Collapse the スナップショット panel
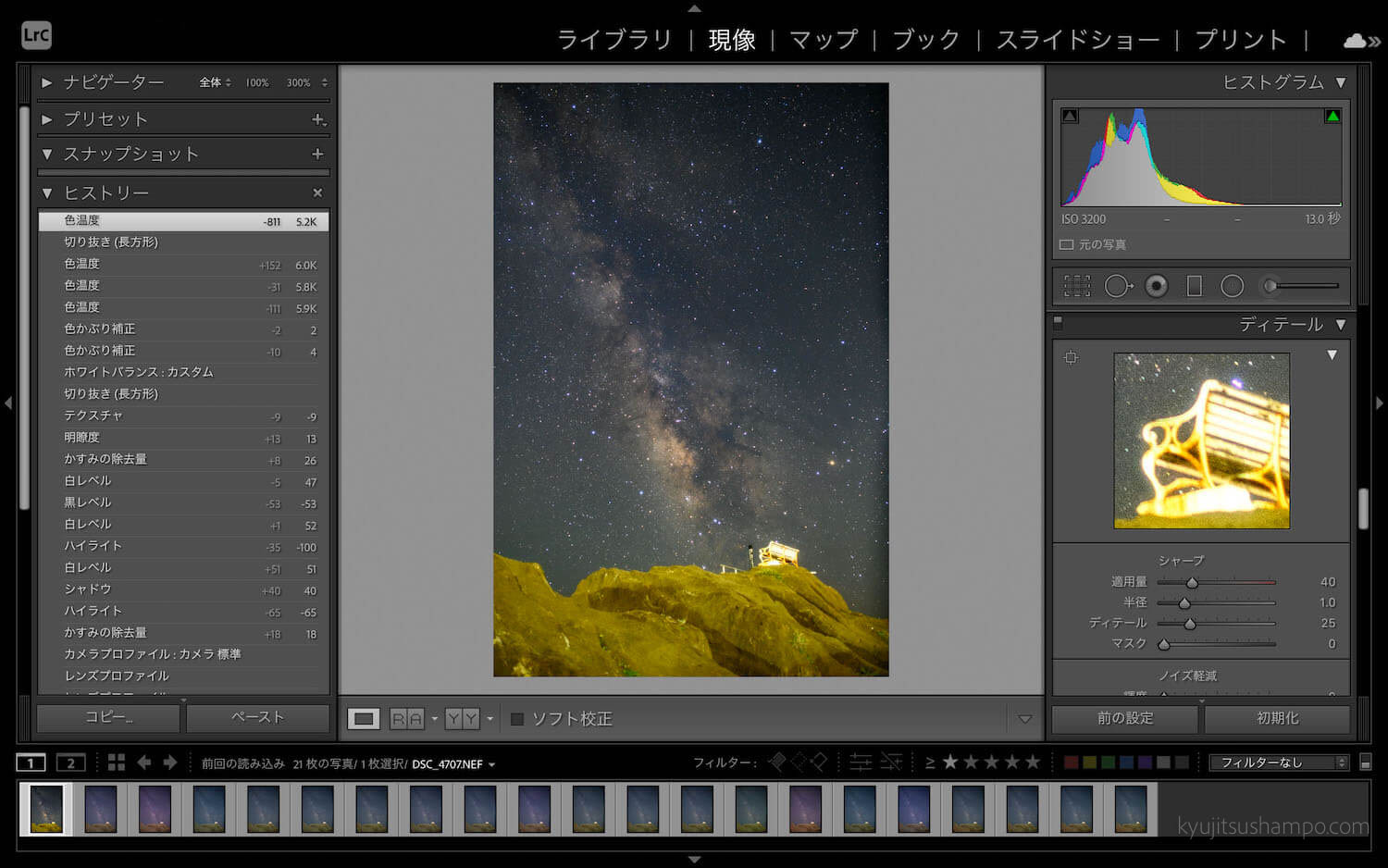 click(x=46, y=154)
